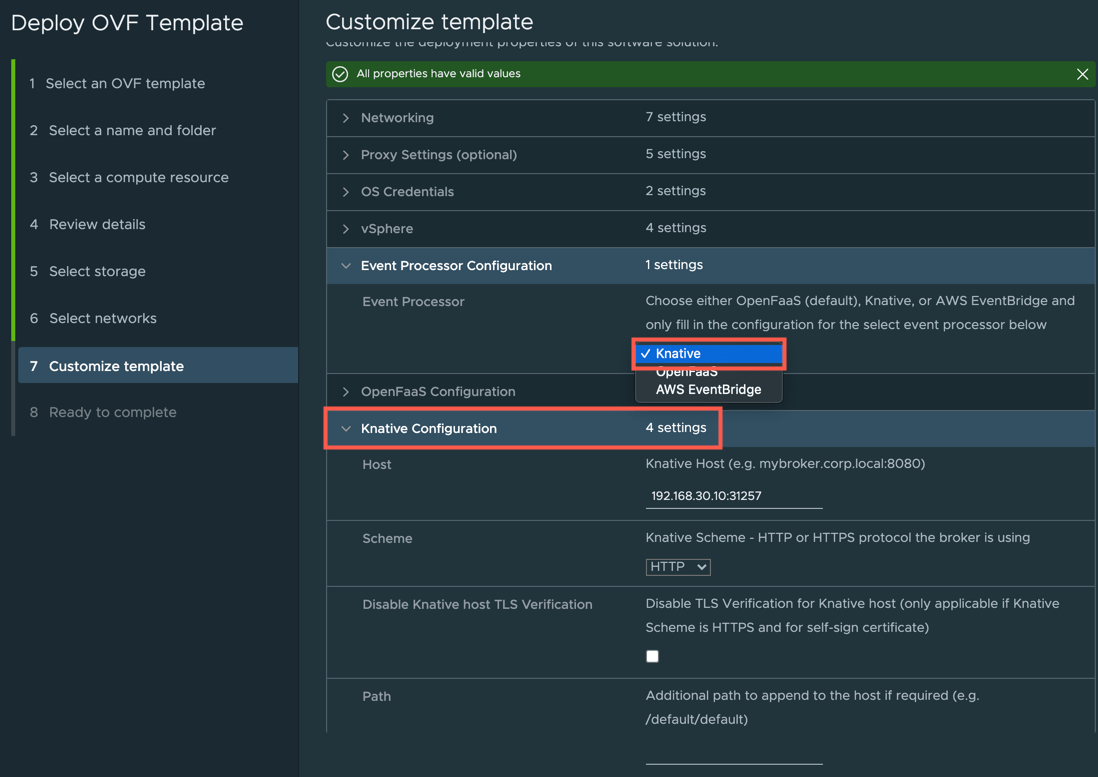Click the green success checkmark icon
This screenshot has height=777, width=1098.
[340, 74]
